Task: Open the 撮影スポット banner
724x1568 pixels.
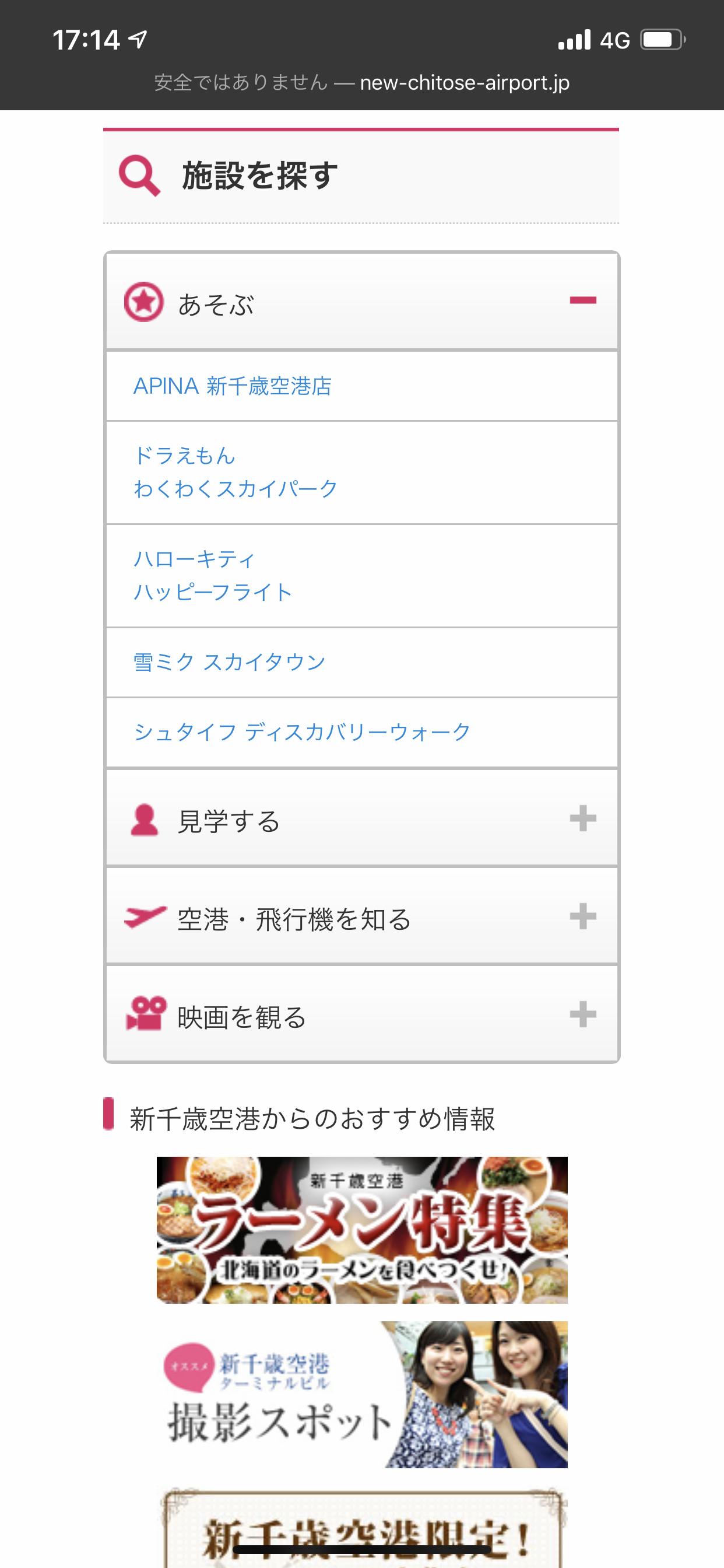Action: click(362, 1395)
